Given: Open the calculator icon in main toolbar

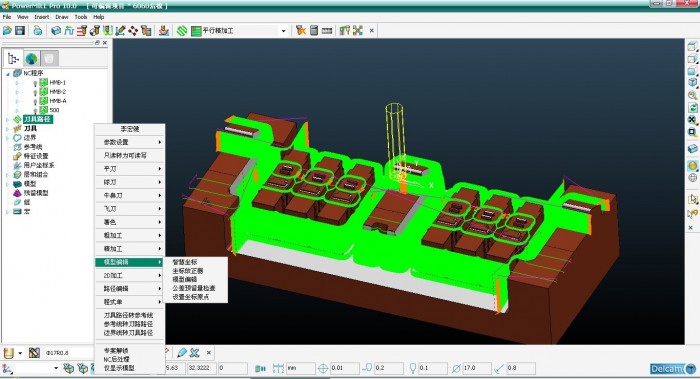Looking at the screenshot, I should point(314,30).
